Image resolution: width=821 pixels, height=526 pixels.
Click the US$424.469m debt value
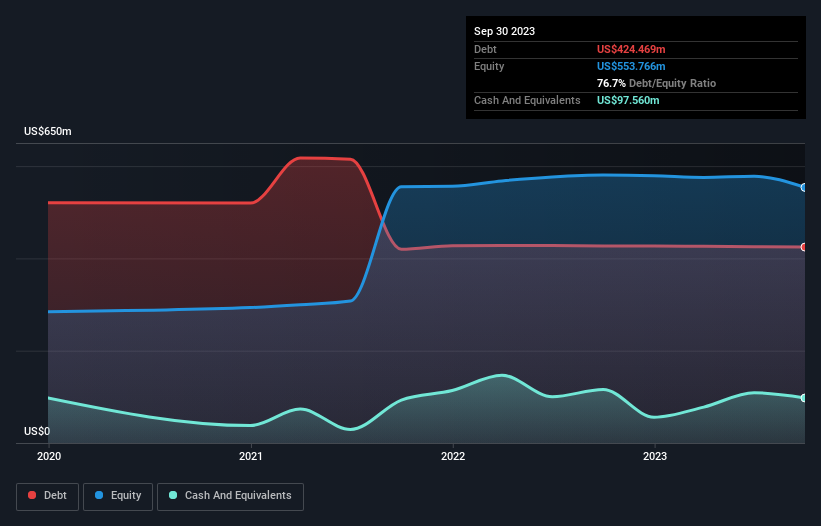click(631, 49)
